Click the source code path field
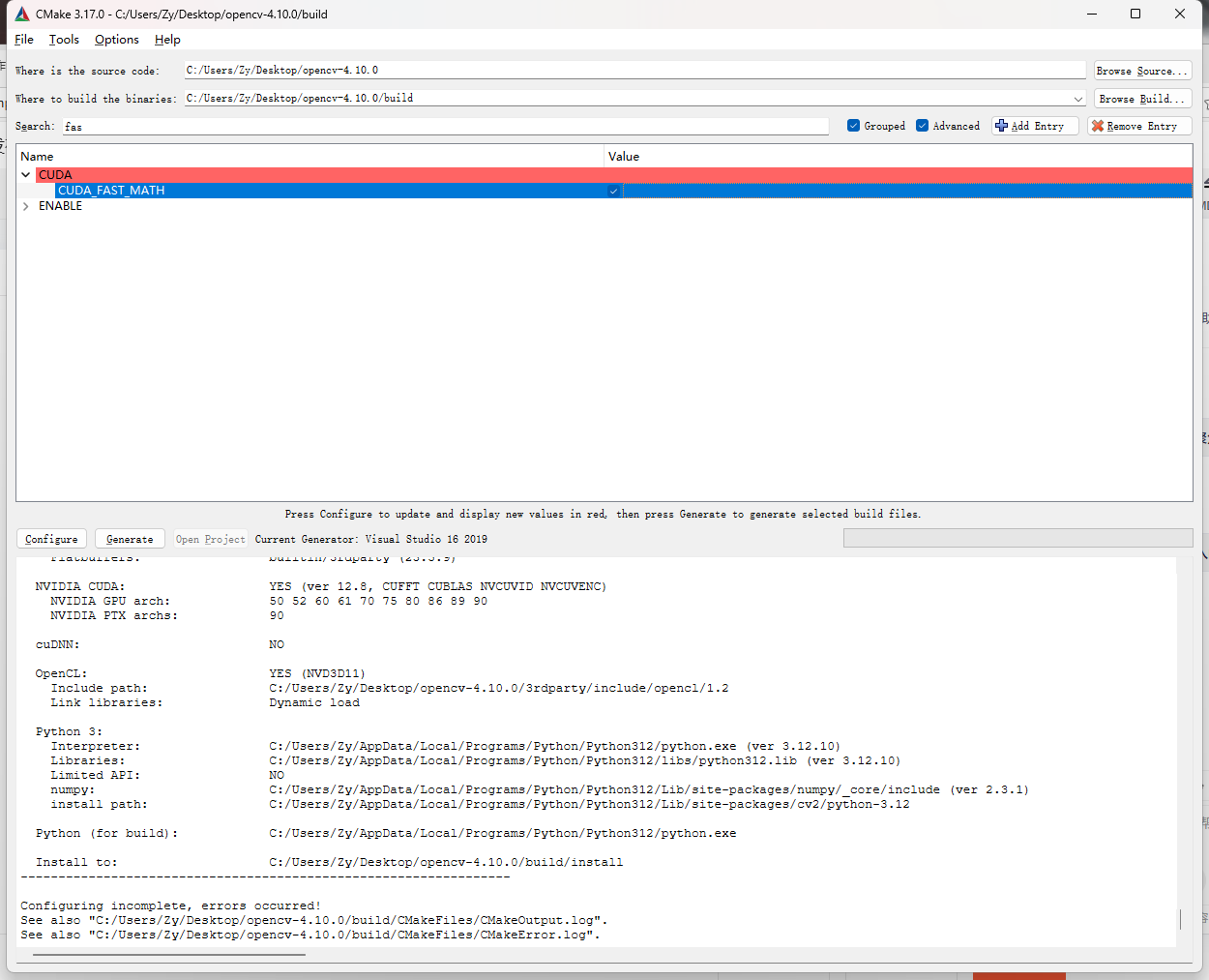Image resolution: width=1209 pixels, height=980 pixels. click(x=635, y=71)
